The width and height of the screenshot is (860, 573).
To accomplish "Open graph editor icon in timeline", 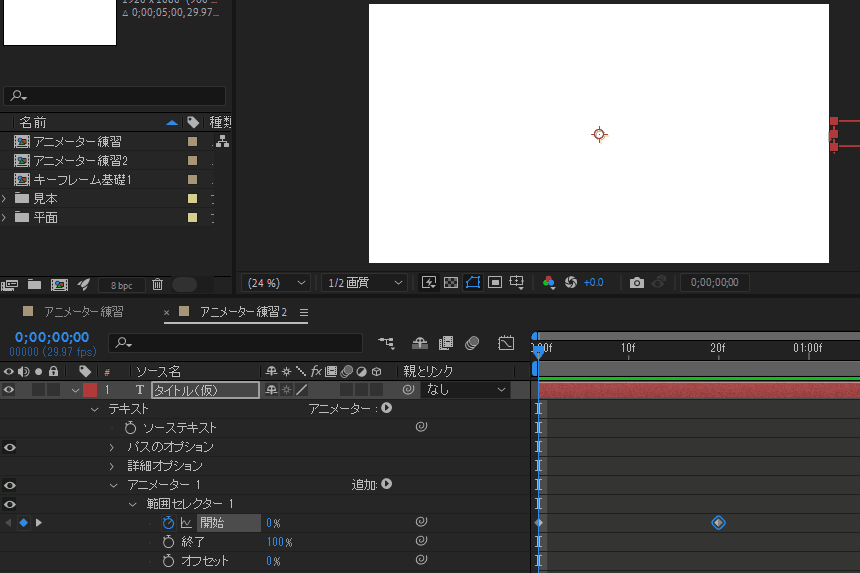I will coord(506,343).
